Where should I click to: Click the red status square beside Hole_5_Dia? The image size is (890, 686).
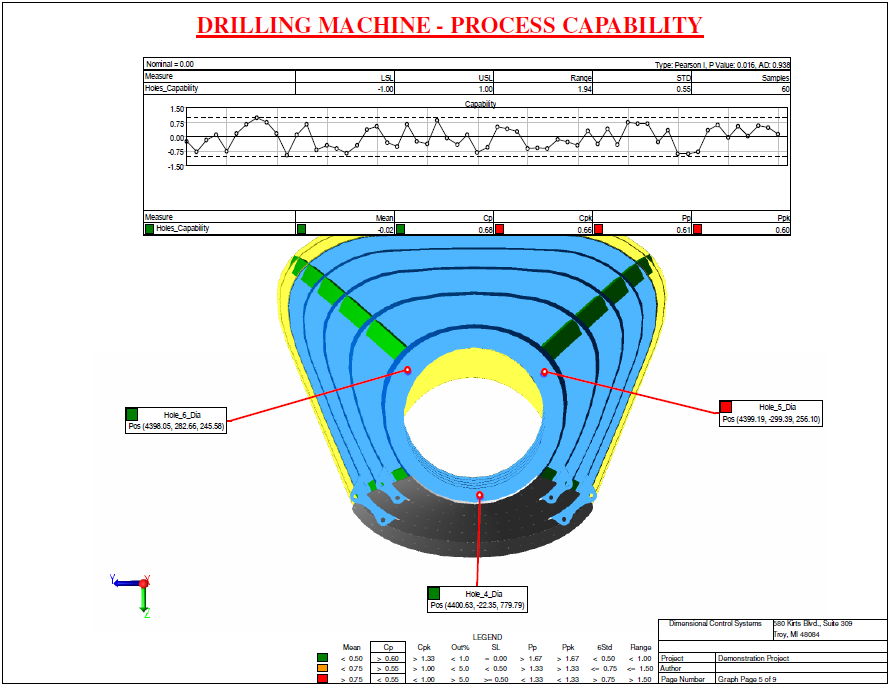click(727, 407)
